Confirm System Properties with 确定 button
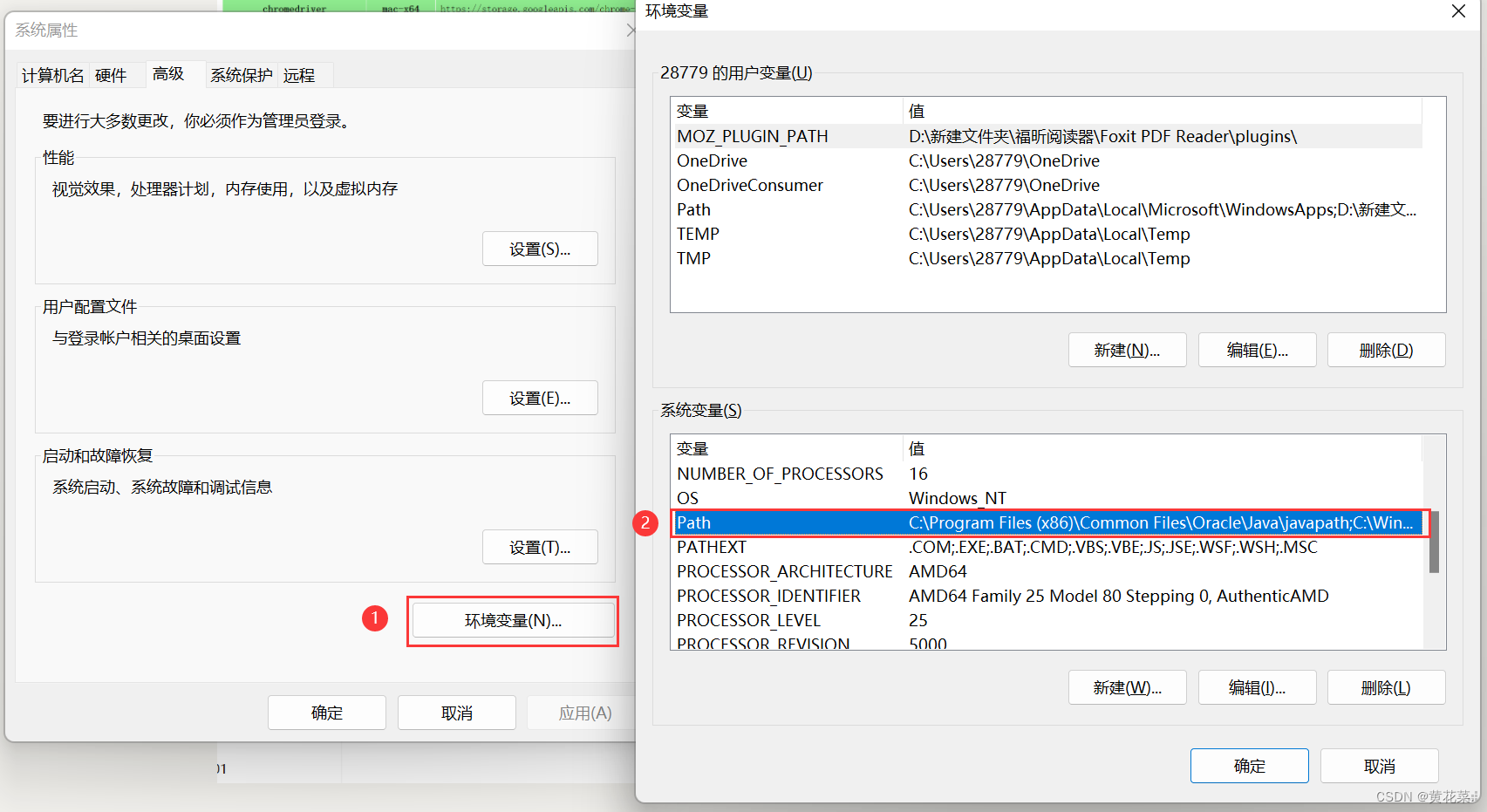Viewport: 1487px width, 812px height. tap(327, 713)
